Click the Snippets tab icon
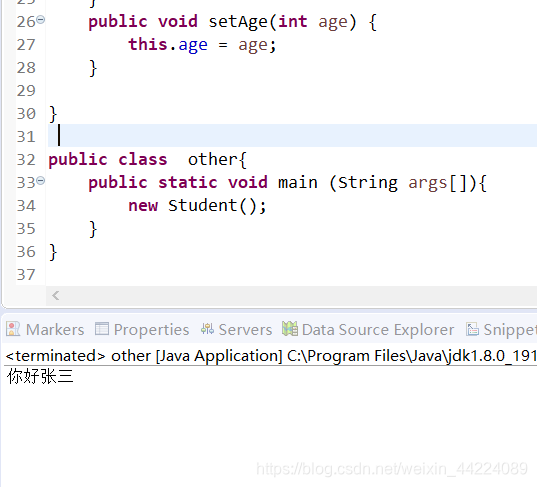This screenshot has height=487, width=537. [472, 329]
